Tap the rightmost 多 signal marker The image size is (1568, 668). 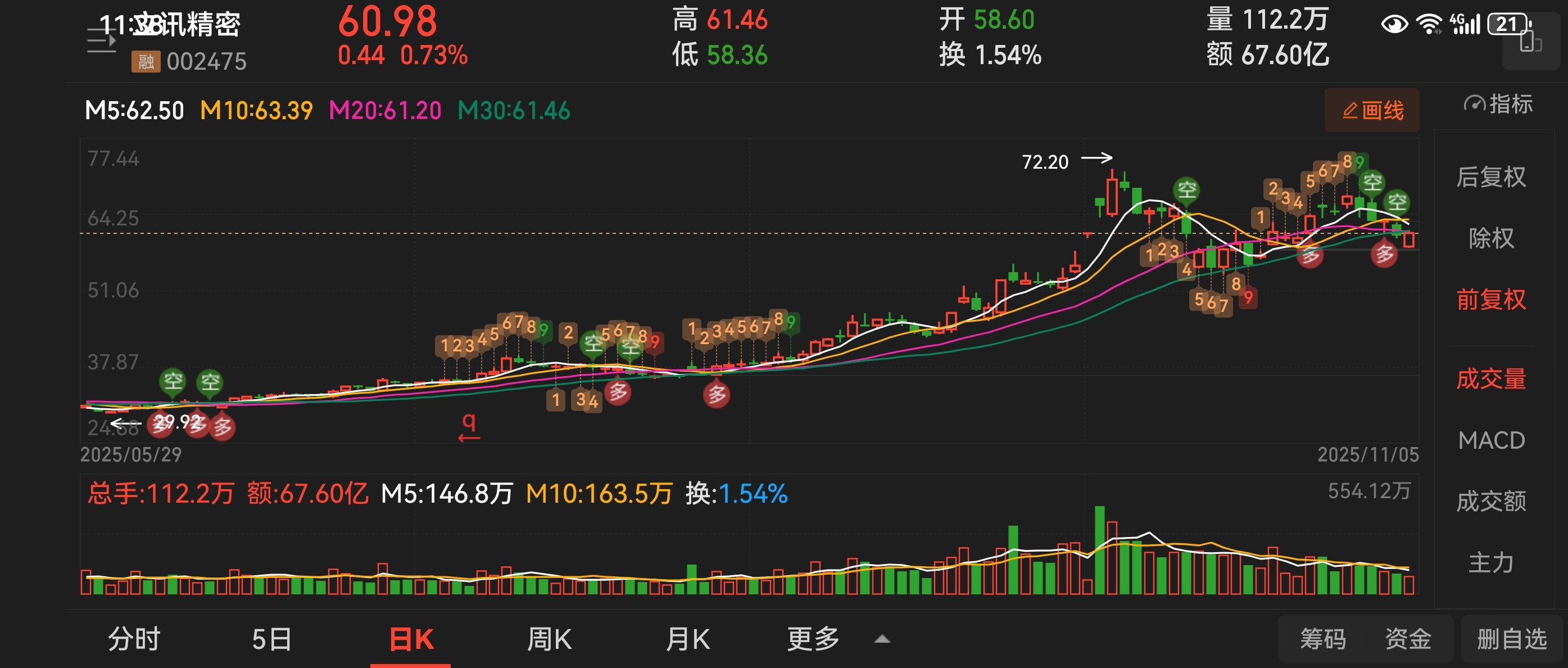pos(1384,254)
